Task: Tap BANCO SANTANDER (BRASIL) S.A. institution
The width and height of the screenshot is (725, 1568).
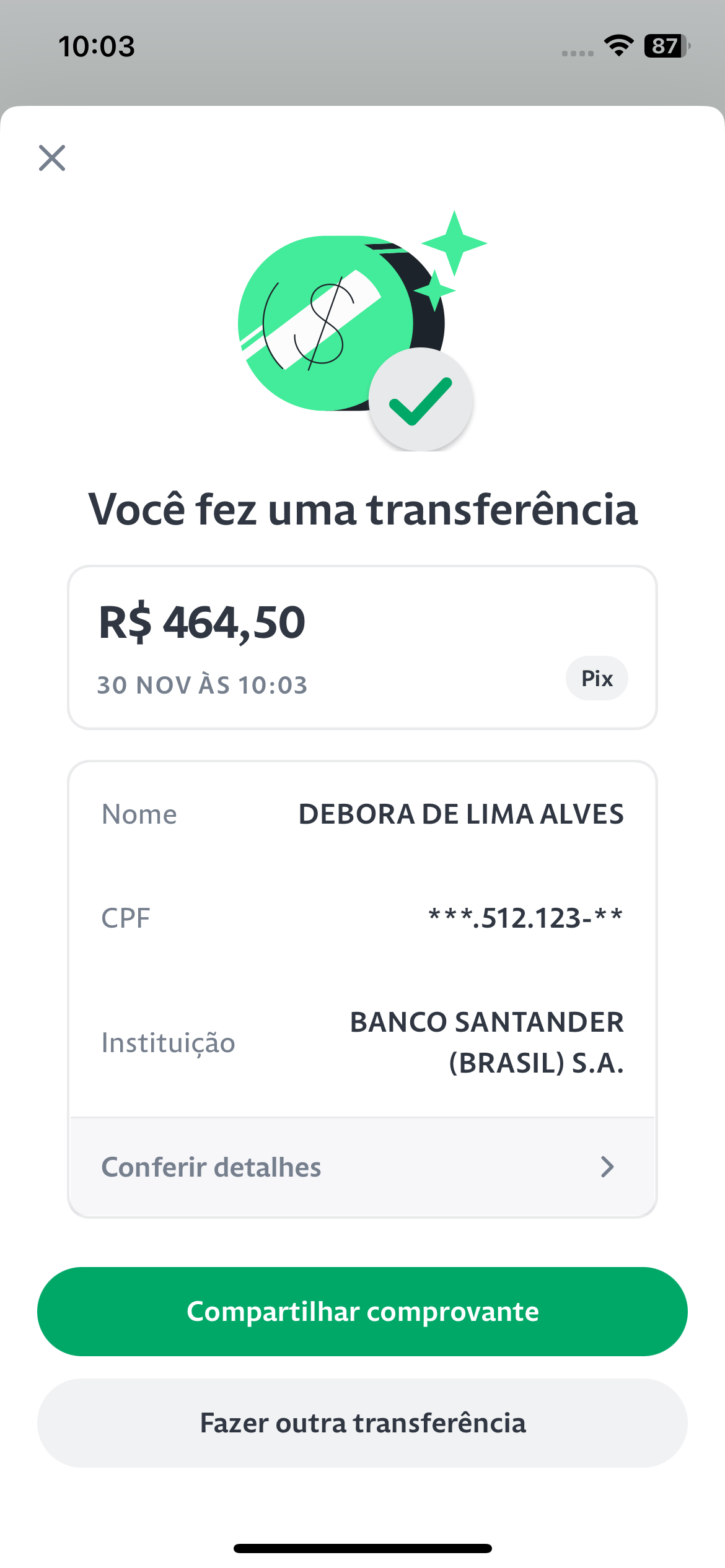Action: 487,1042
